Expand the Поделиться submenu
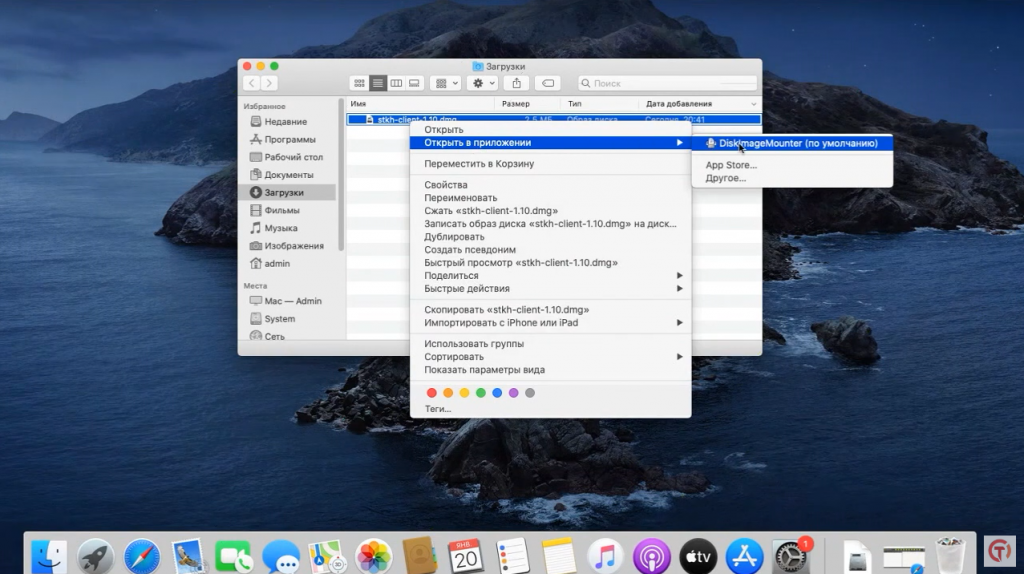1024x574 pixels. (x=551, y=276)
